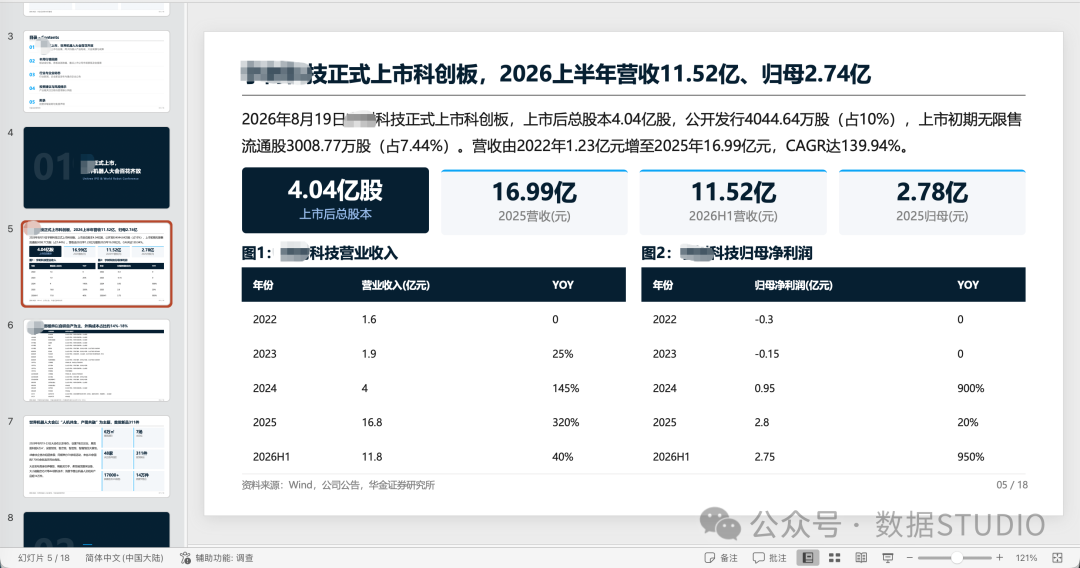Click YOY 25% cell

563,354
